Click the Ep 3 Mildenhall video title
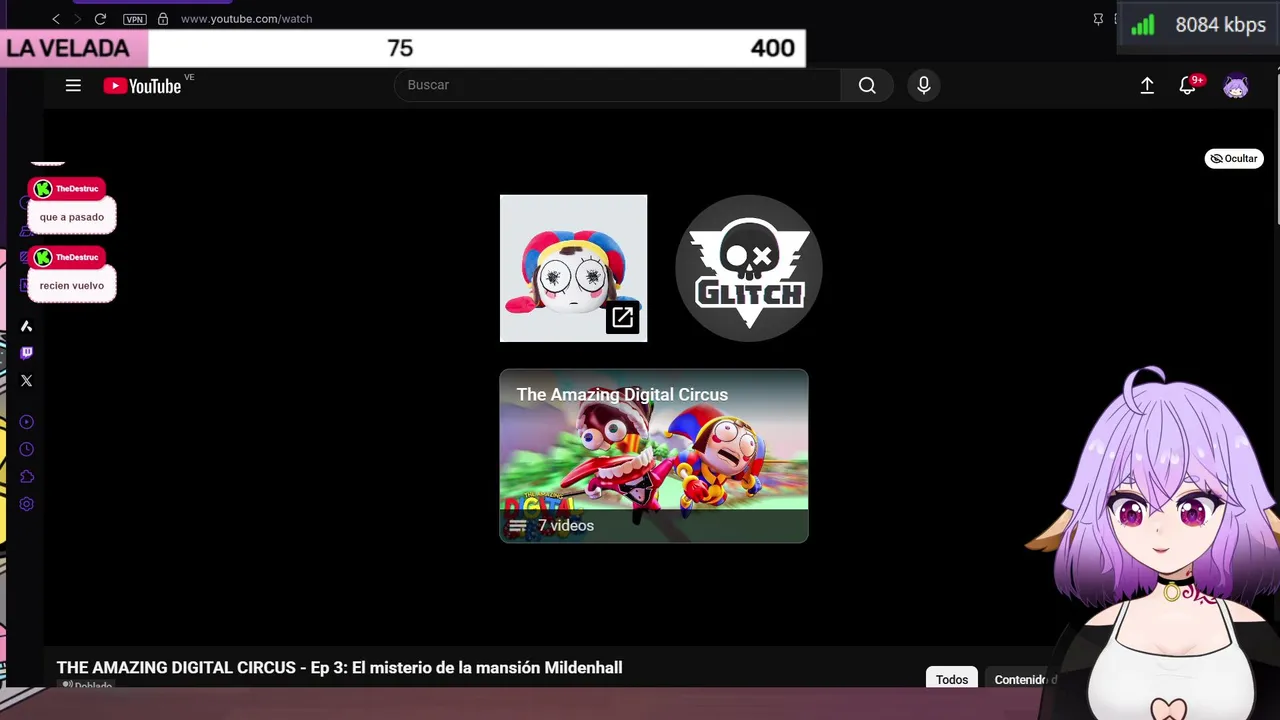The height and width of the screenshot is (720, 1280). pos(339,667)
